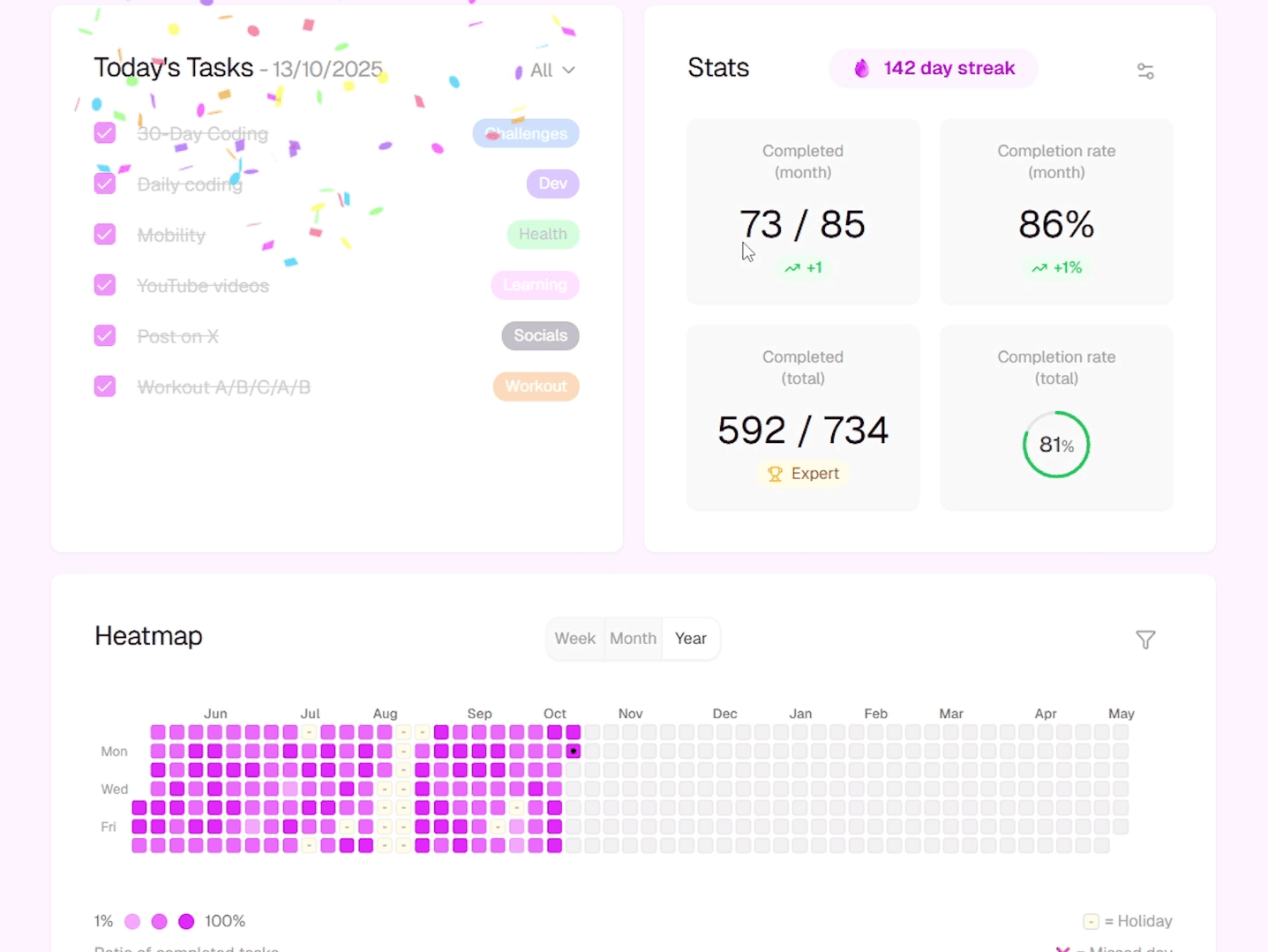
Task: Click the Socials category tag
Action: 540,336
